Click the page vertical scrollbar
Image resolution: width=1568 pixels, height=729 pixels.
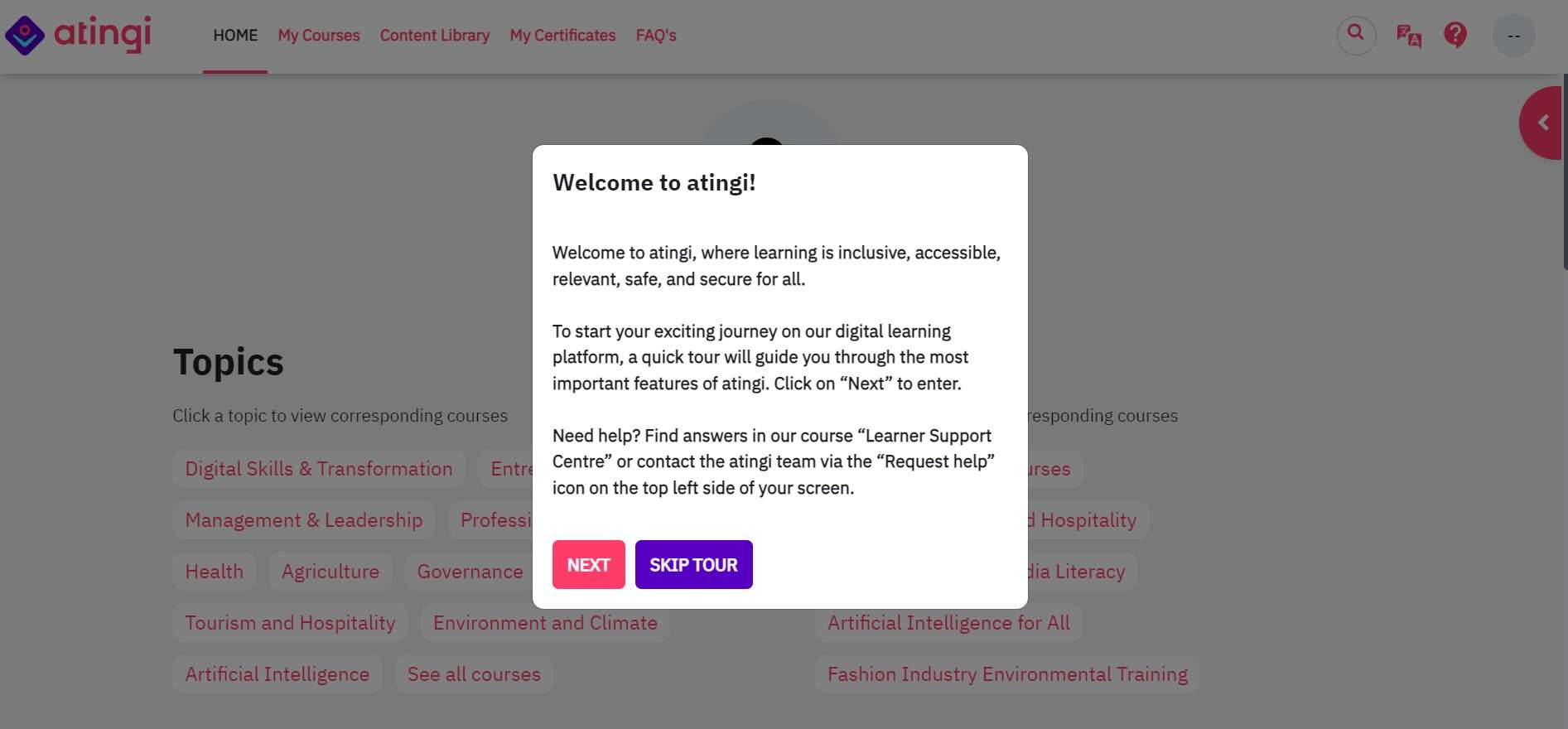click(1565, 171)
